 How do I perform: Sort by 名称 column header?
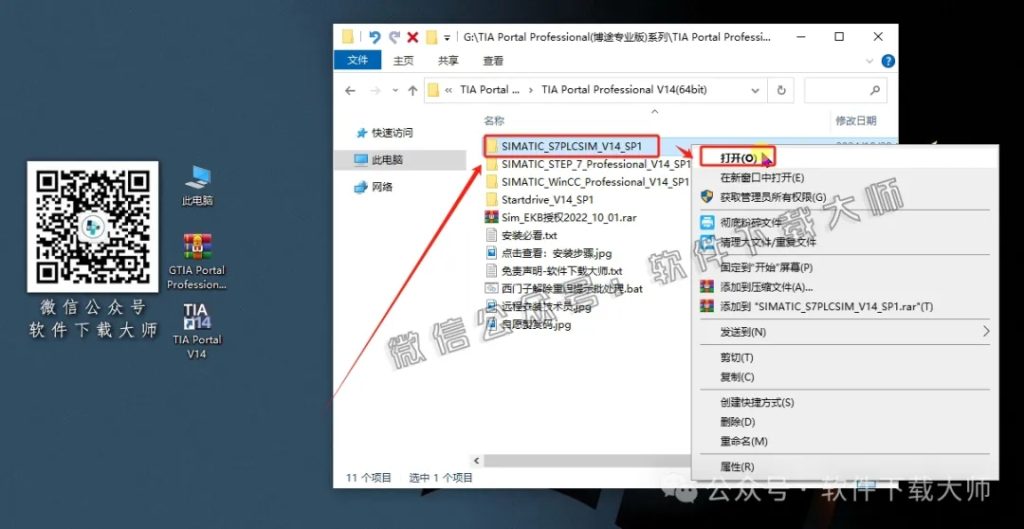[x=494, y=121]
